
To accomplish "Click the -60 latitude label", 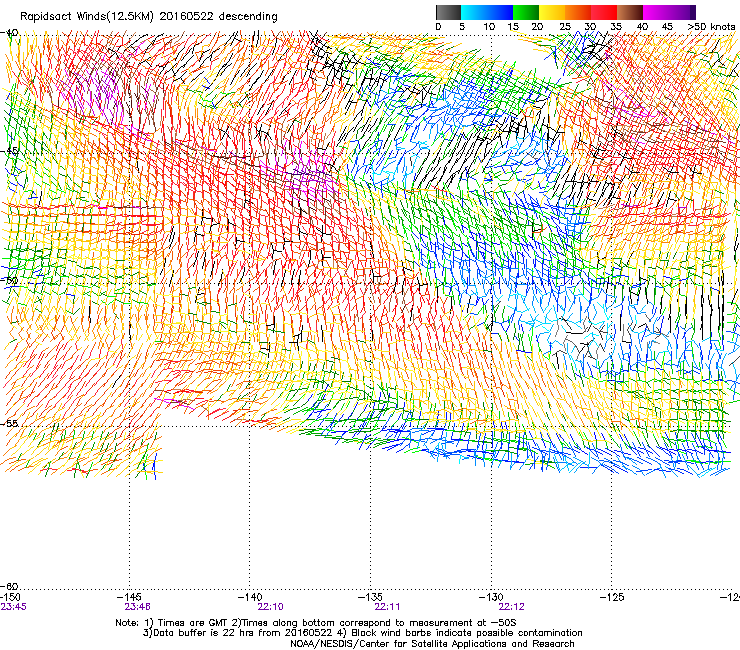I will coord(9,586).
